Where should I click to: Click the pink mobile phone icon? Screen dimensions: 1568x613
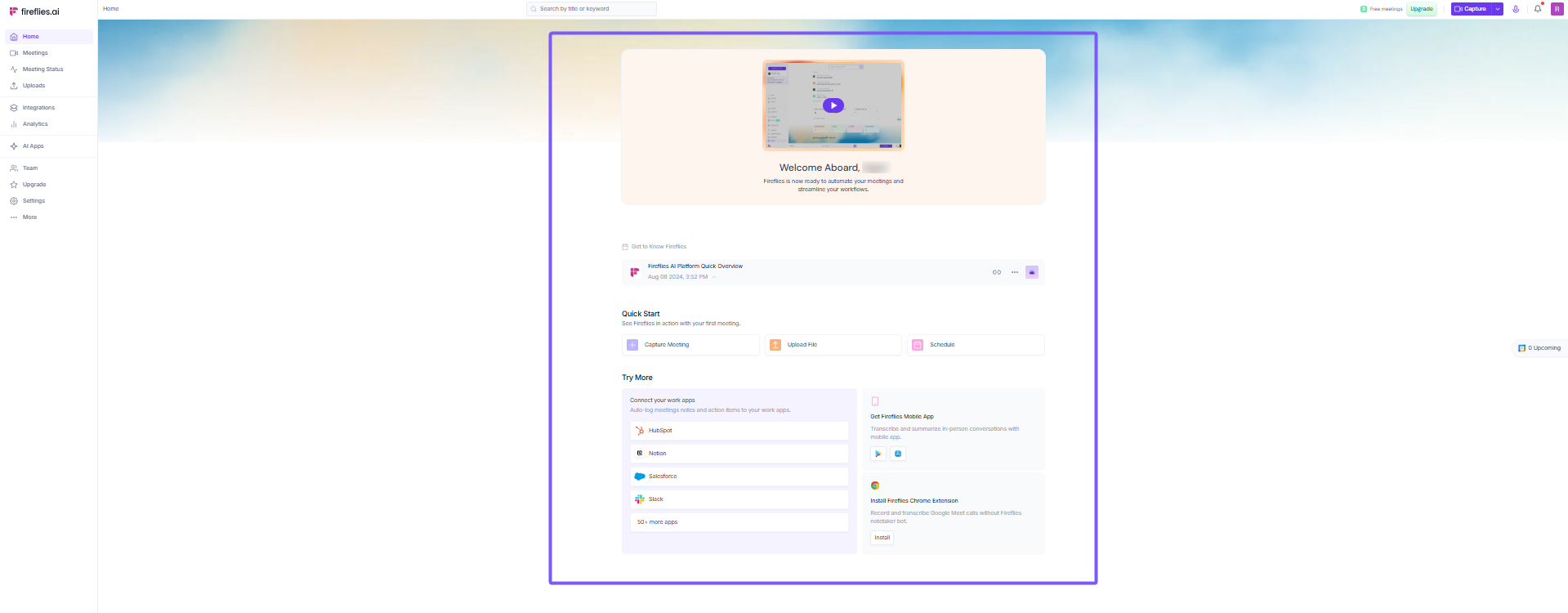(x=875, y=401)
